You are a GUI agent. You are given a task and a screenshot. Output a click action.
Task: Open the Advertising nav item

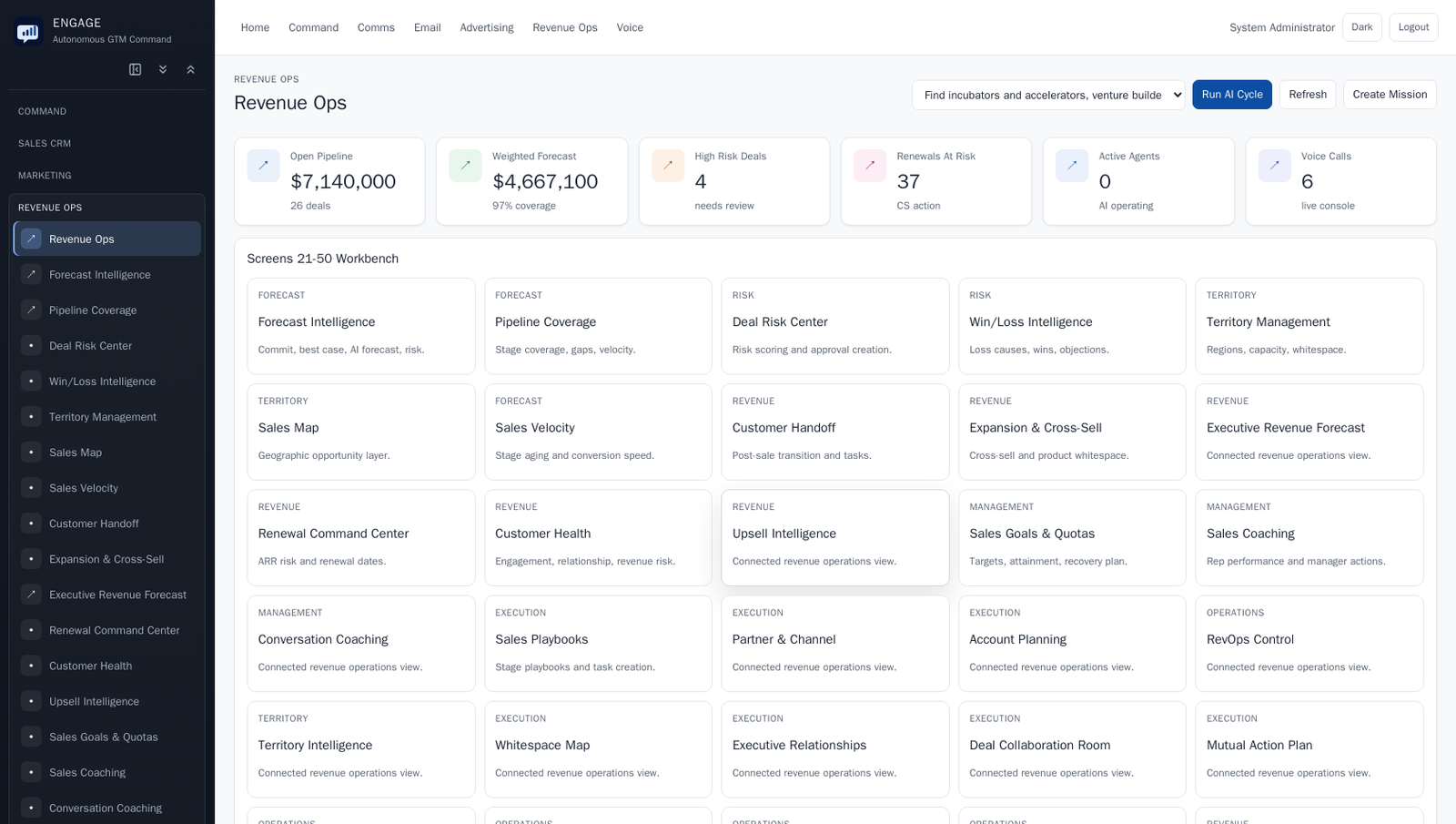[x=487, y=27]
